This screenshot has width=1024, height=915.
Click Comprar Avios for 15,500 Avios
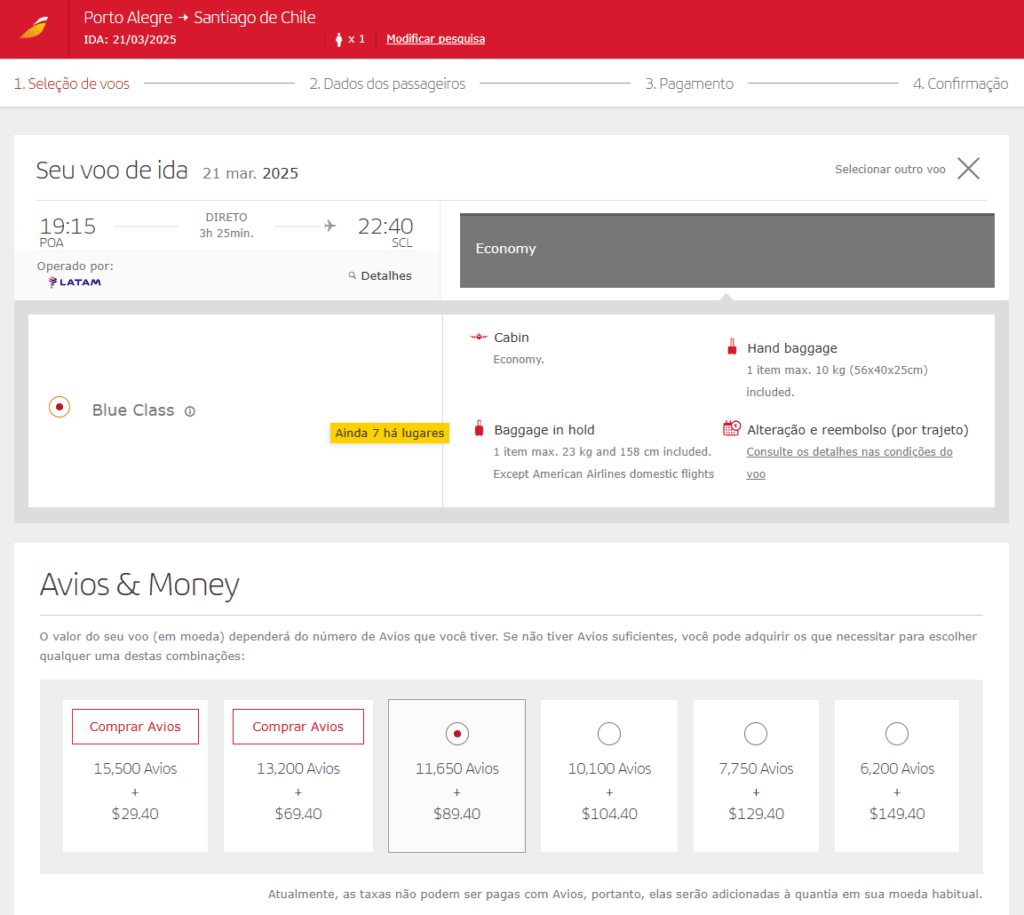[x=135, y=726]
